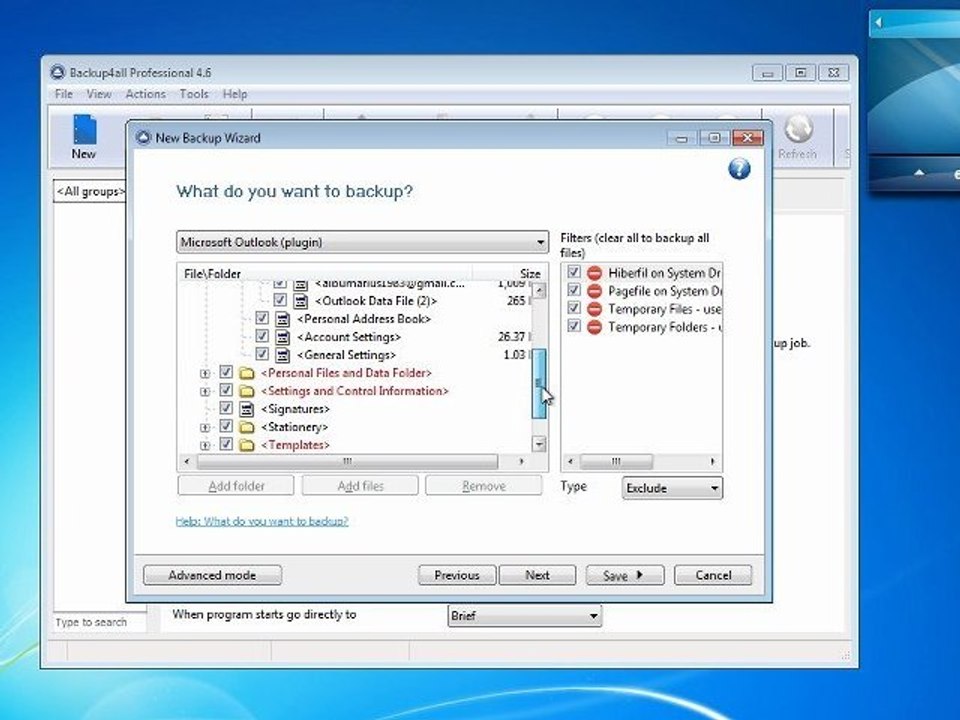Viewport: 960px width, 720px height.
Task: Click the left arrow on desktop sidebar gadget
Action: coord(878,23)
